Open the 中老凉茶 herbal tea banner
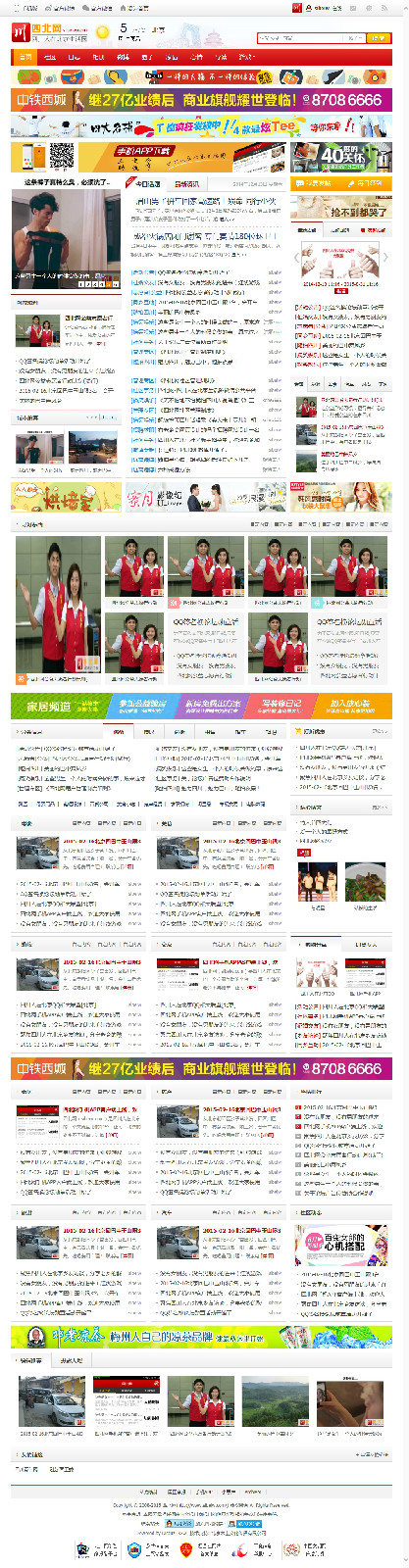Image resolution: width=409 pixels, height=1568 pixels. pyautogui.click(x=202, y=1337)
